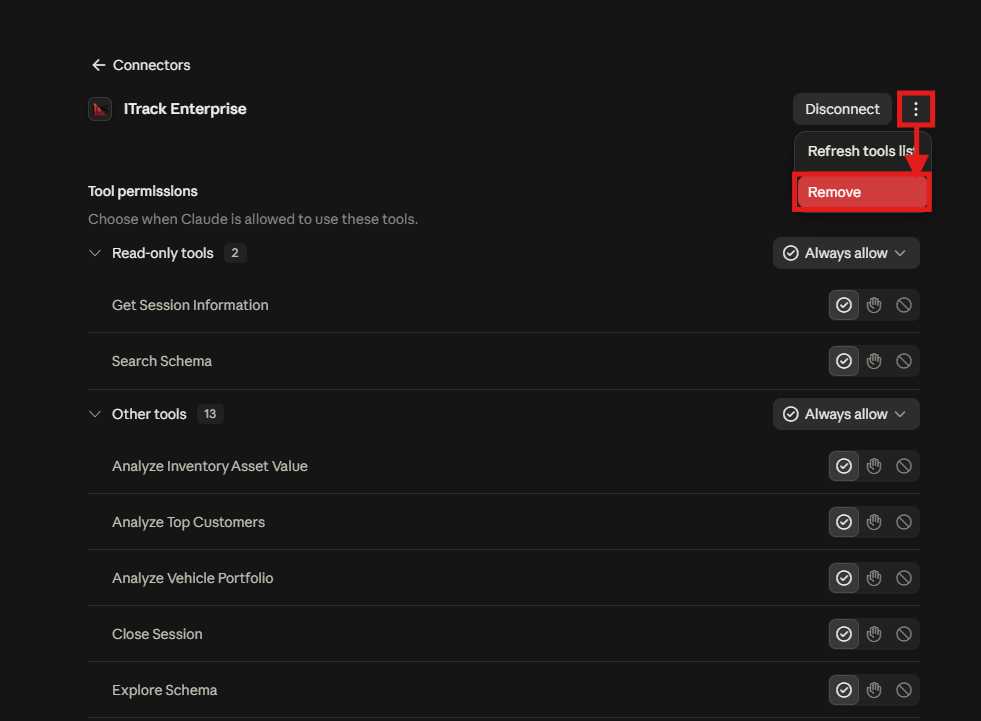
Task: Set Get Session Information to needs approval
Action: pos(874,305)
